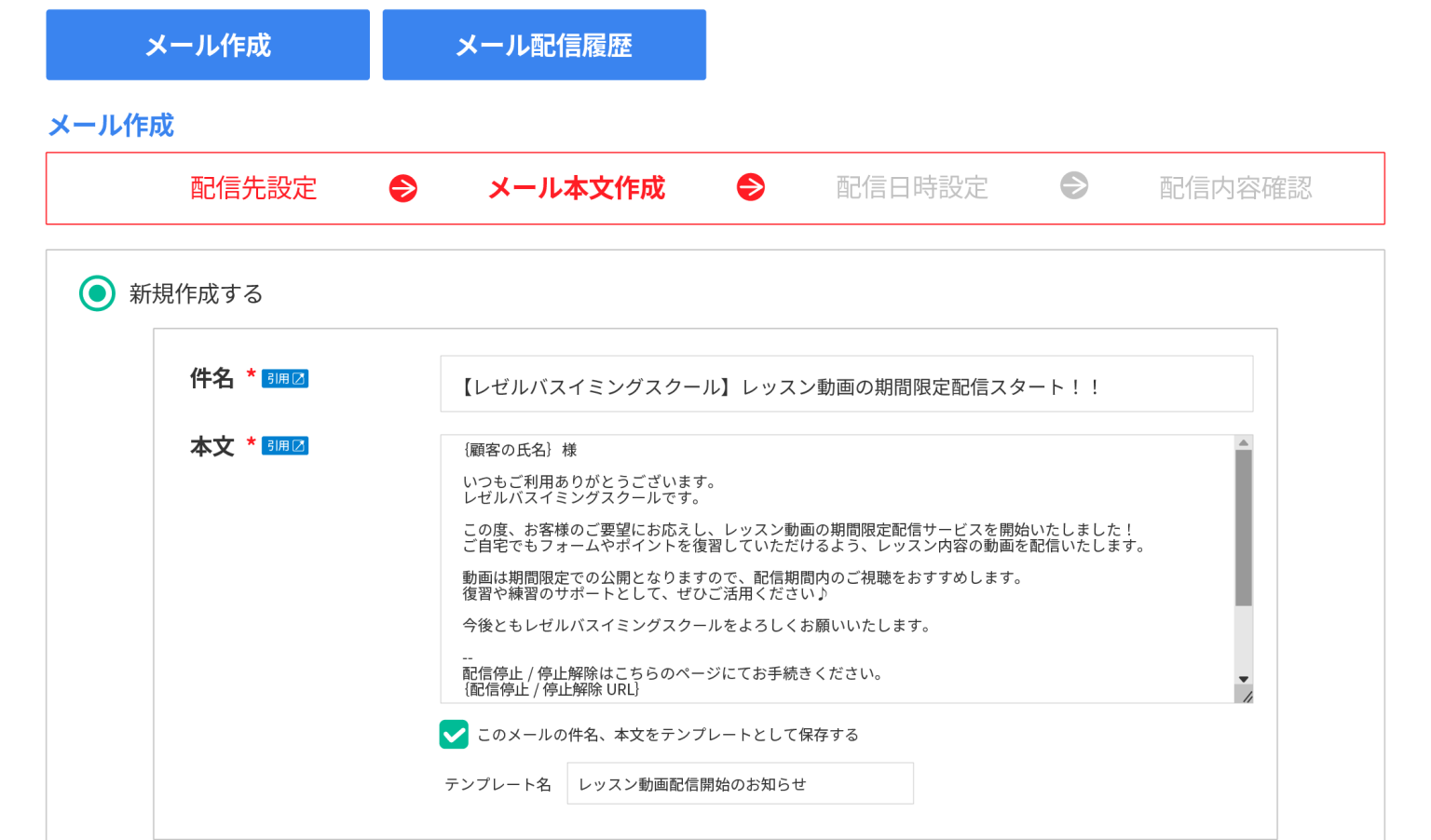
Task: Click resize grip of 本文 textarea
Action: 1245,695
